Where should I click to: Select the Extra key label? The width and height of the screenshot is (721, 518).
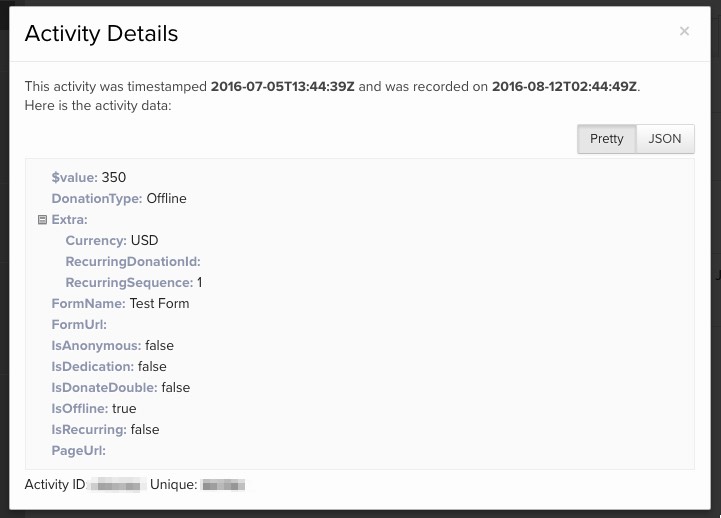point(69,220)
